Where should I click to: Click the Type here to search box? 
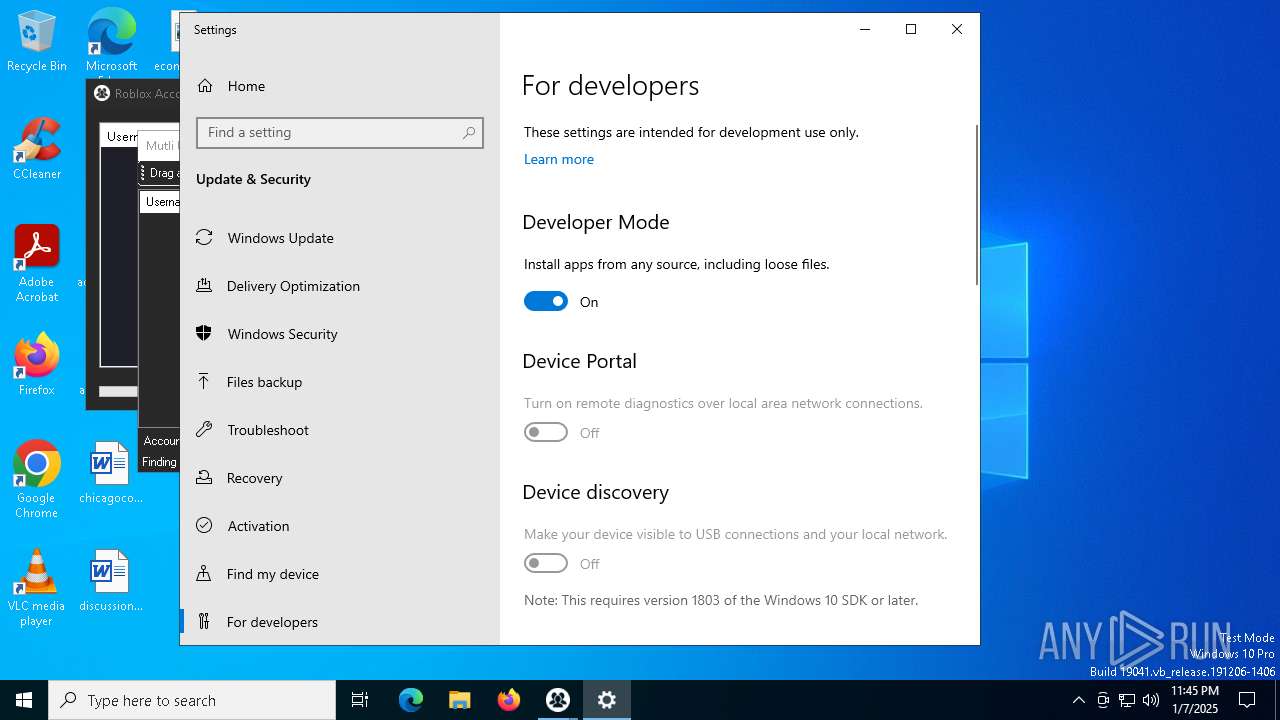(x=192, y=700)
